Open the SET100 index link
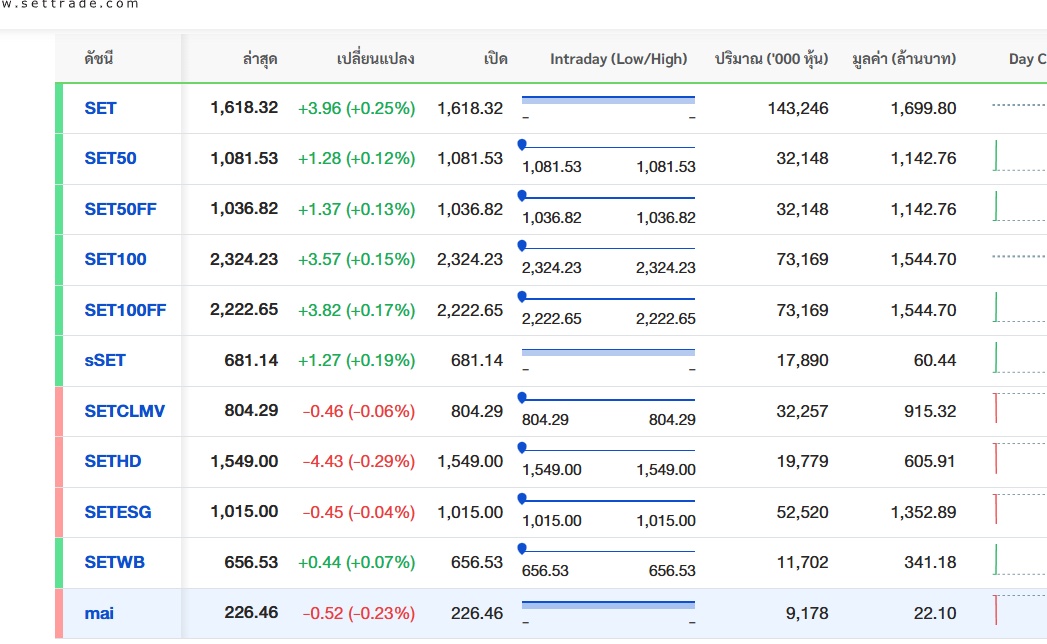The width and height of the screenshot is (1047, 644). (115, 259)
